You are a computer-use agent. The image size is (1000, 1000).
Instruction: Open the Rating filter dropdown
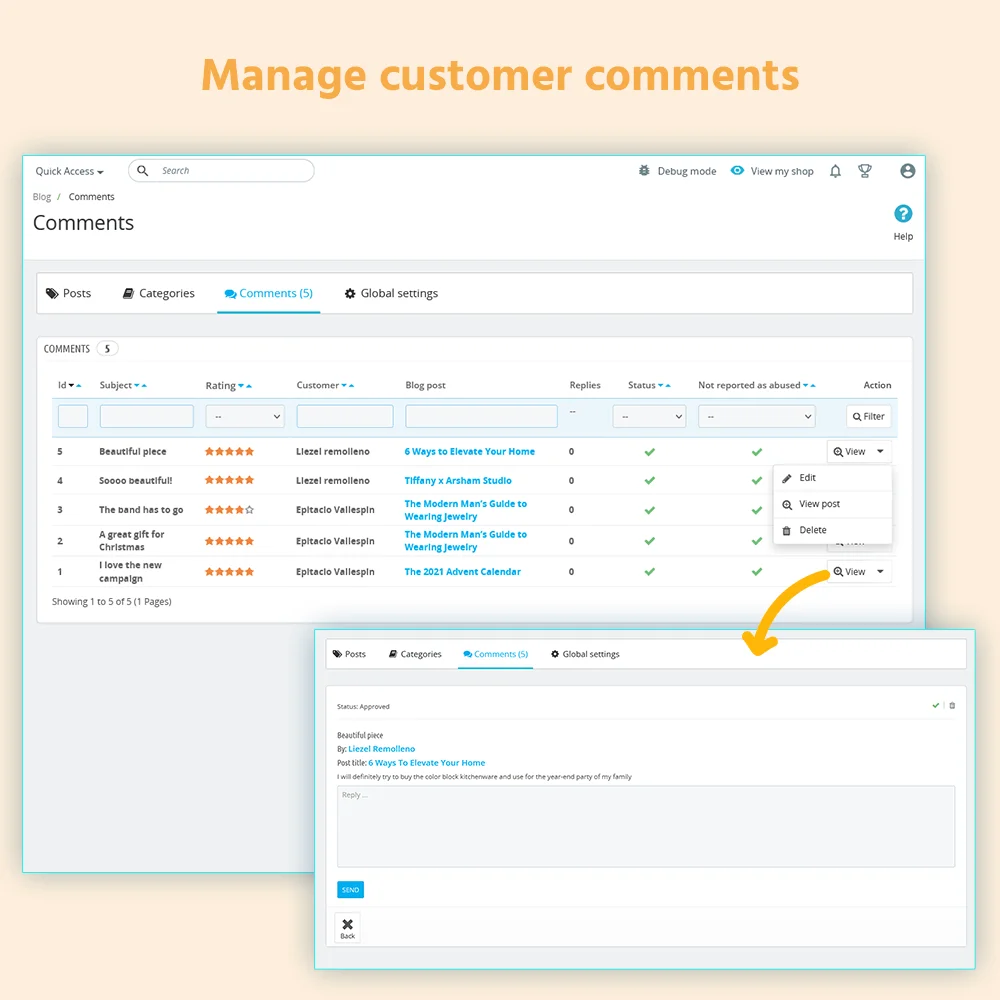point(245,416)
